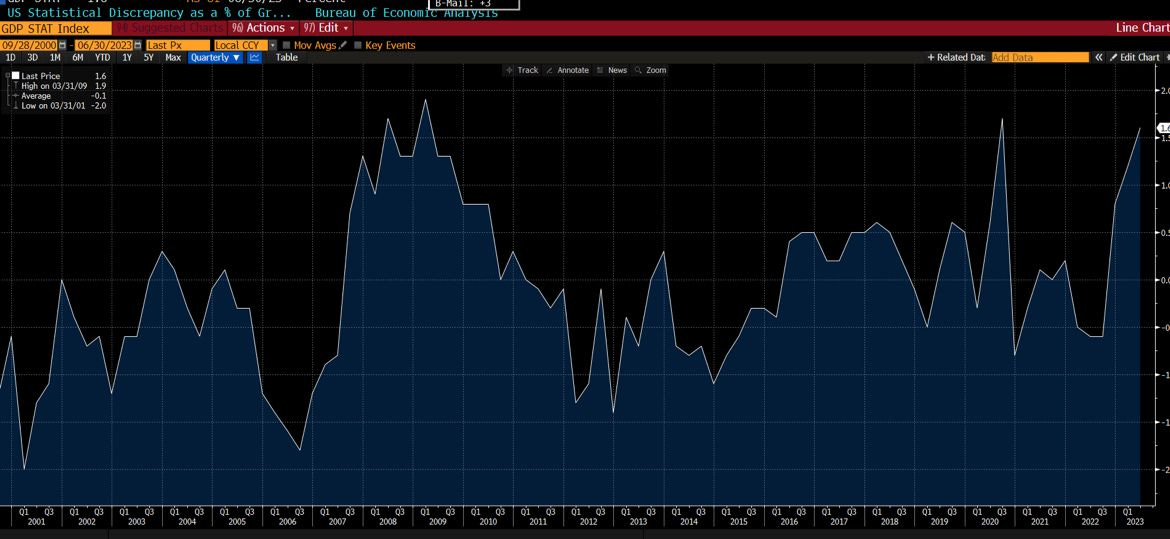The height and width of the screenshot is (539, 1170).
Task: Click the Last Price legend white square
Action: 15,76
